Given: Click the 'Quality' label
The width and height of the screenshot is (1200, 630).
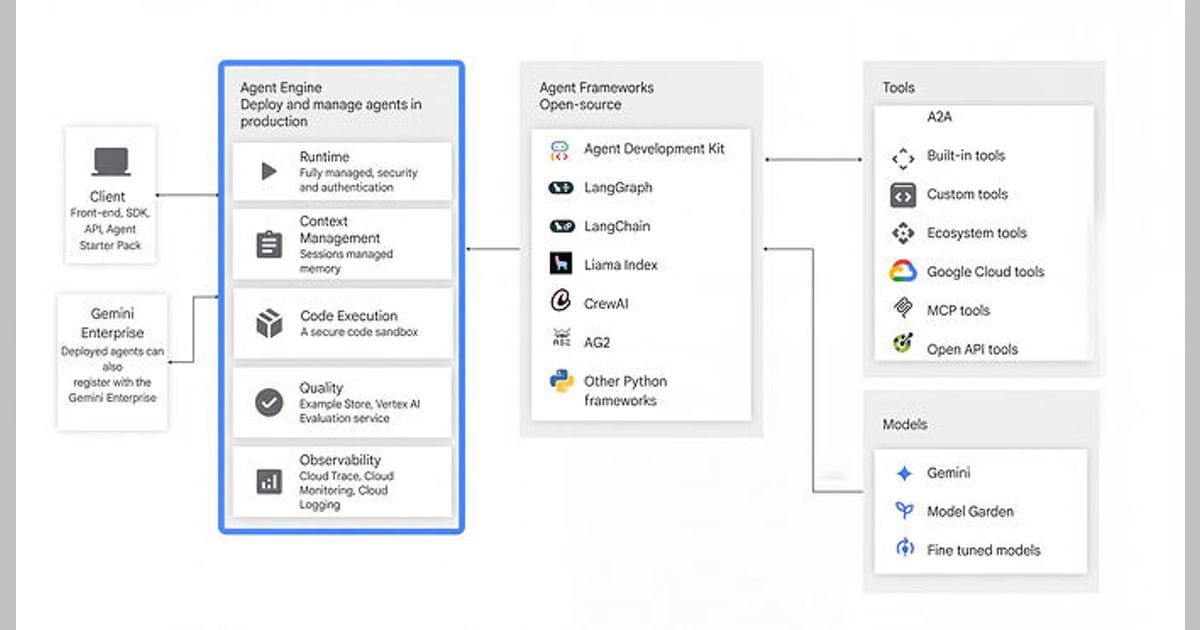Looking at the screenshot, I should (321, 388).
